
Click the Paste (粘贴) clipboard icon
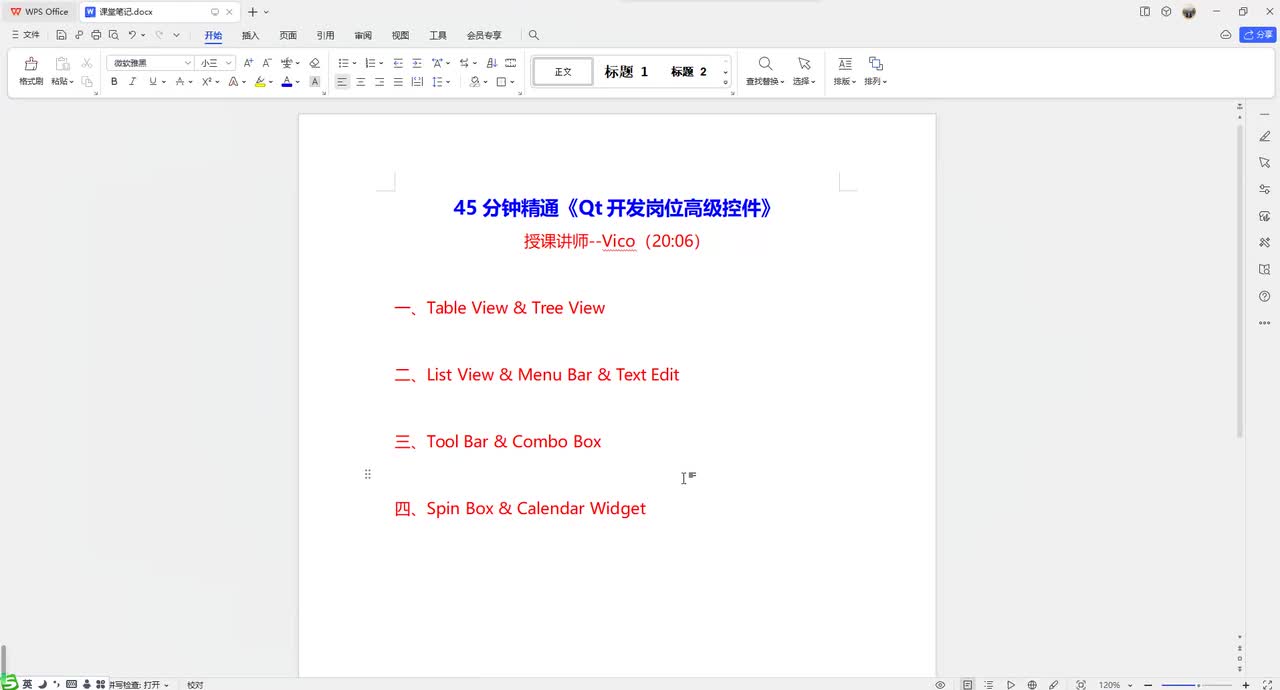pos(62,64)
